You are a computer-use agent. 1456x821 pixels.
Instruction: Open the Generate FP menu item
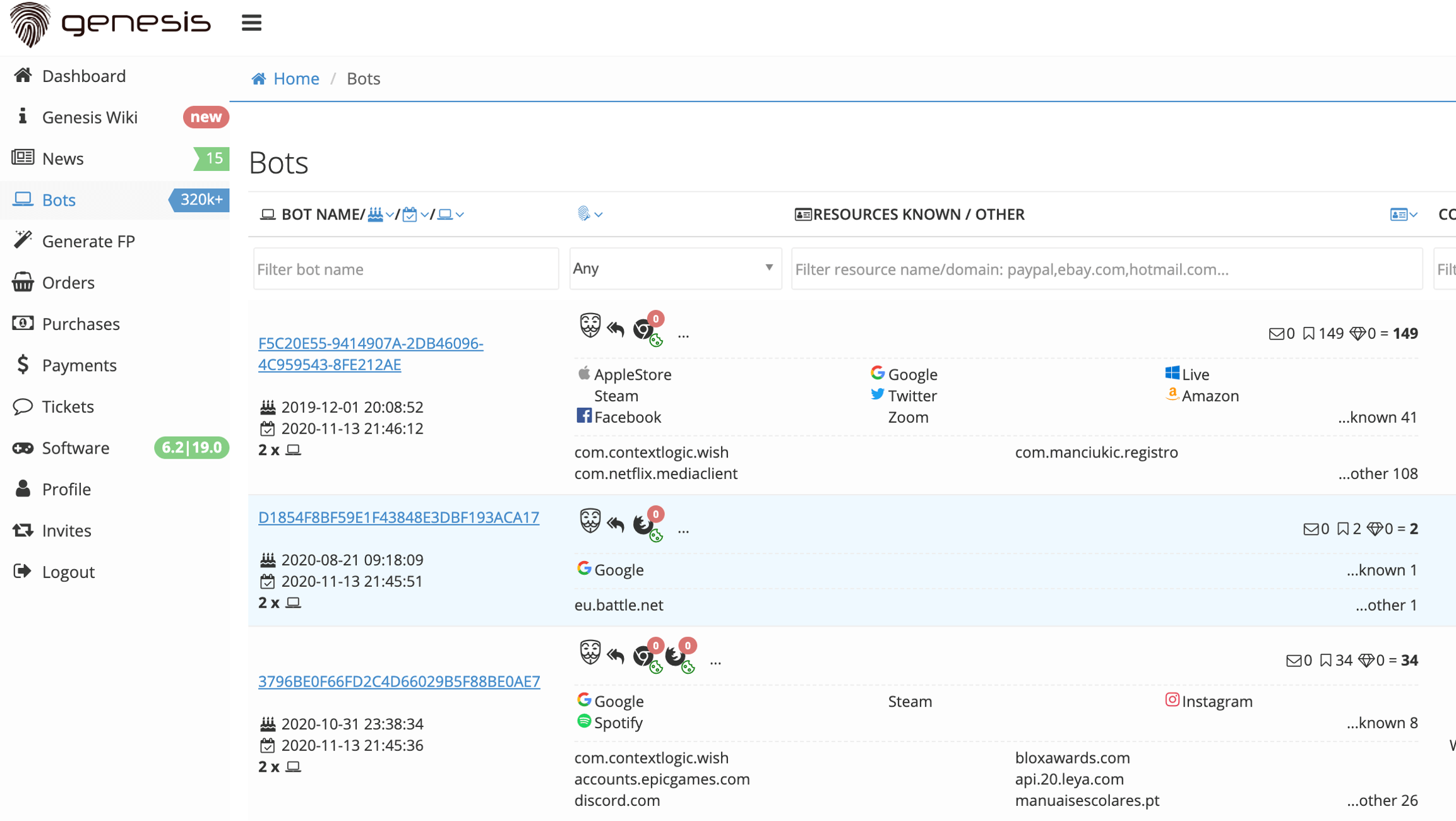tap(88, 241)
